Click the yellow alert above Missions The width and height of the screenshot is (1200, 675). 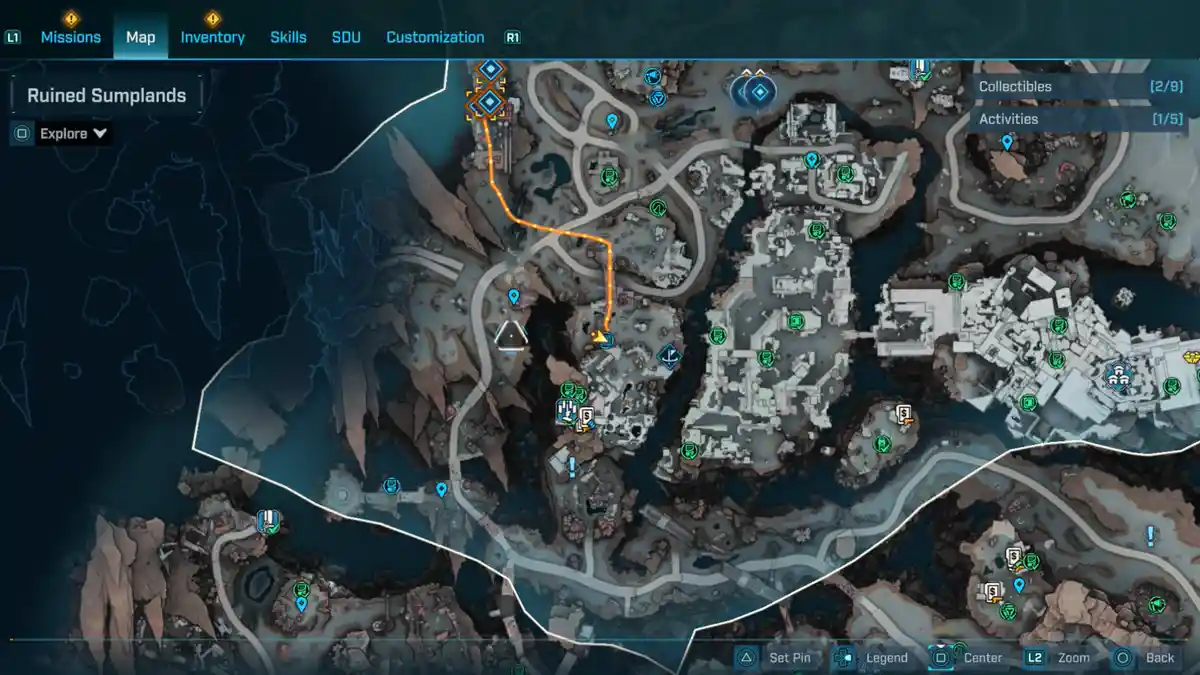coord(70,18)
